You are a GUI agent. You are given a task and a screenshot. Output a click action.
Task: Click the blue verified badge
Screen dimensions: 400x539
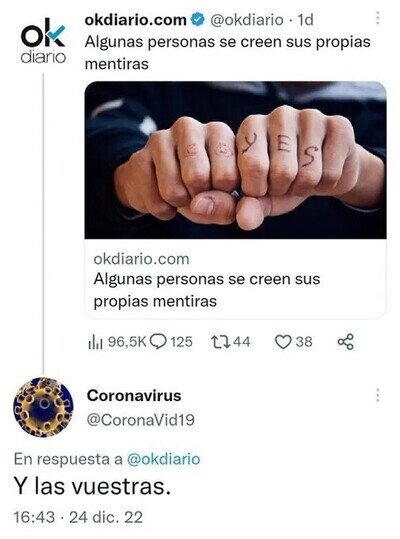tap(197, 20)
